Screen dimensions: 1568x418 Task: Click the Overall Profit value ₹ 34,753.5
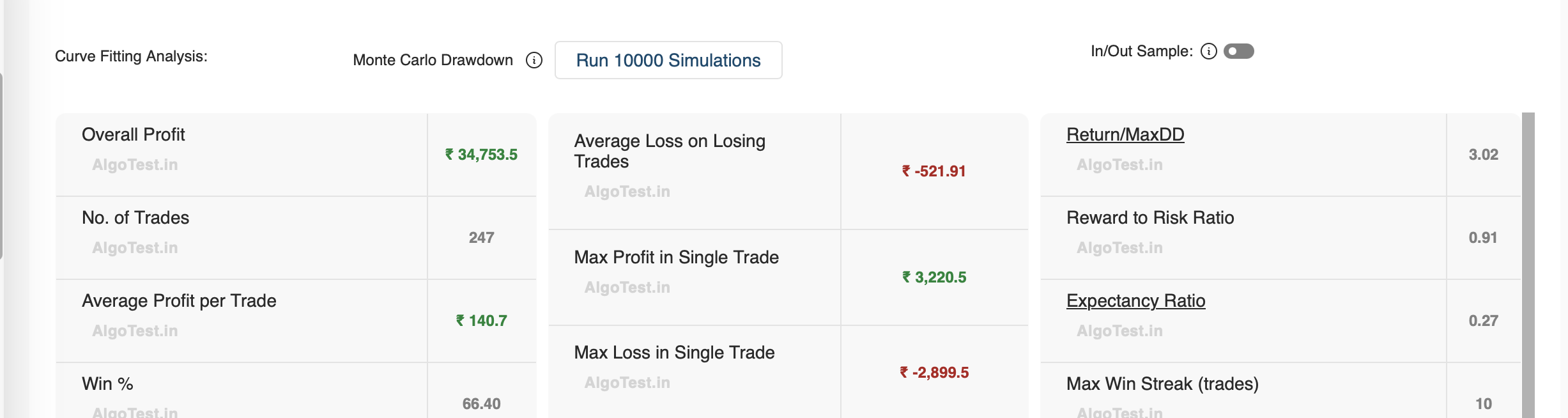click(x=481, y=155)
